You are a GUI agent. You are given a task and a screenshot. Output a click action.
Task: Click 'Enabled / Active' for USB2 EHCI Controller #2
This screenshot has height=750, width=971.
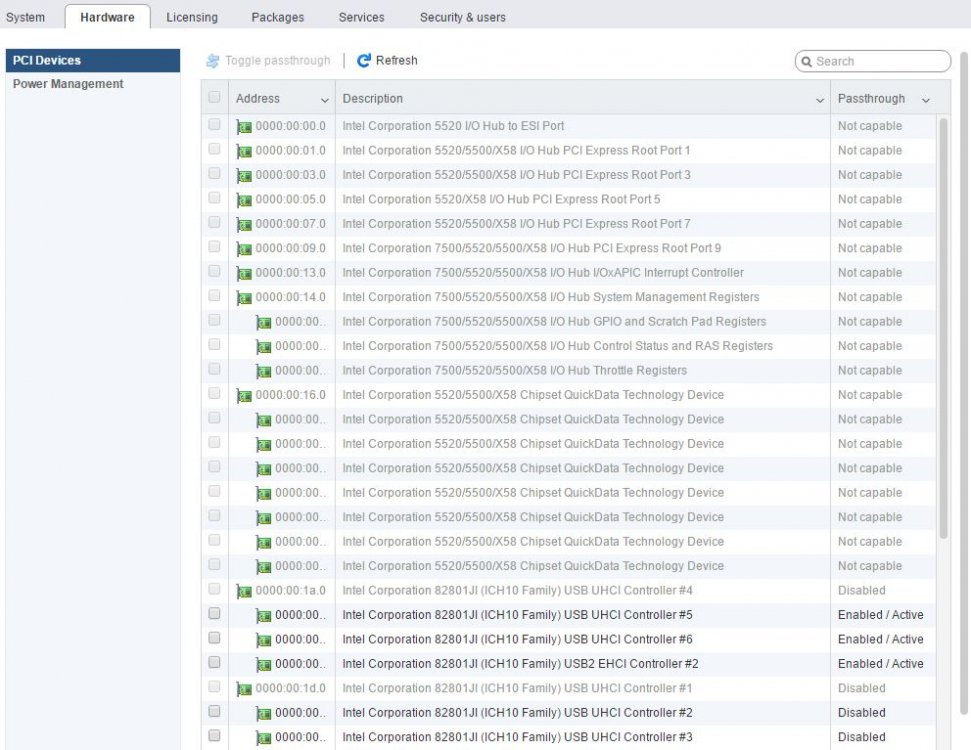[x=880, y=664]
